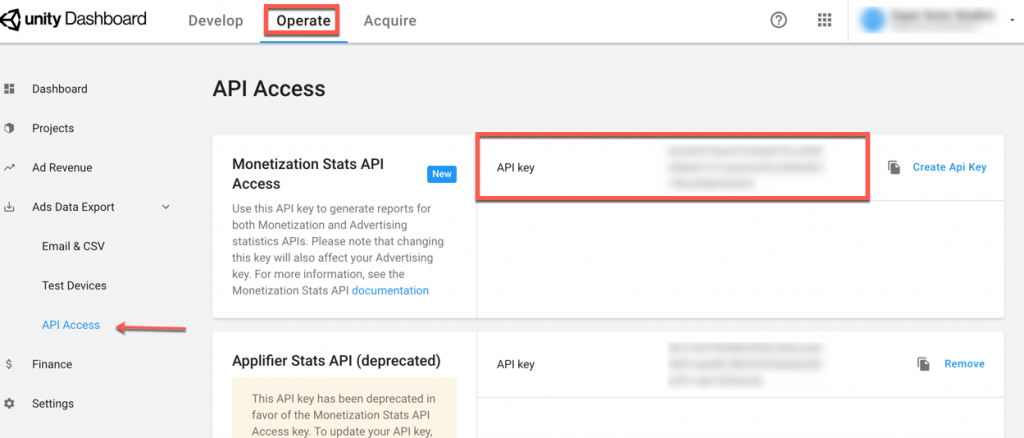Expand the account dropdown arrow
This screenshot has height=438, width=1024.
pyautogui.click(x=1012, y=20)
